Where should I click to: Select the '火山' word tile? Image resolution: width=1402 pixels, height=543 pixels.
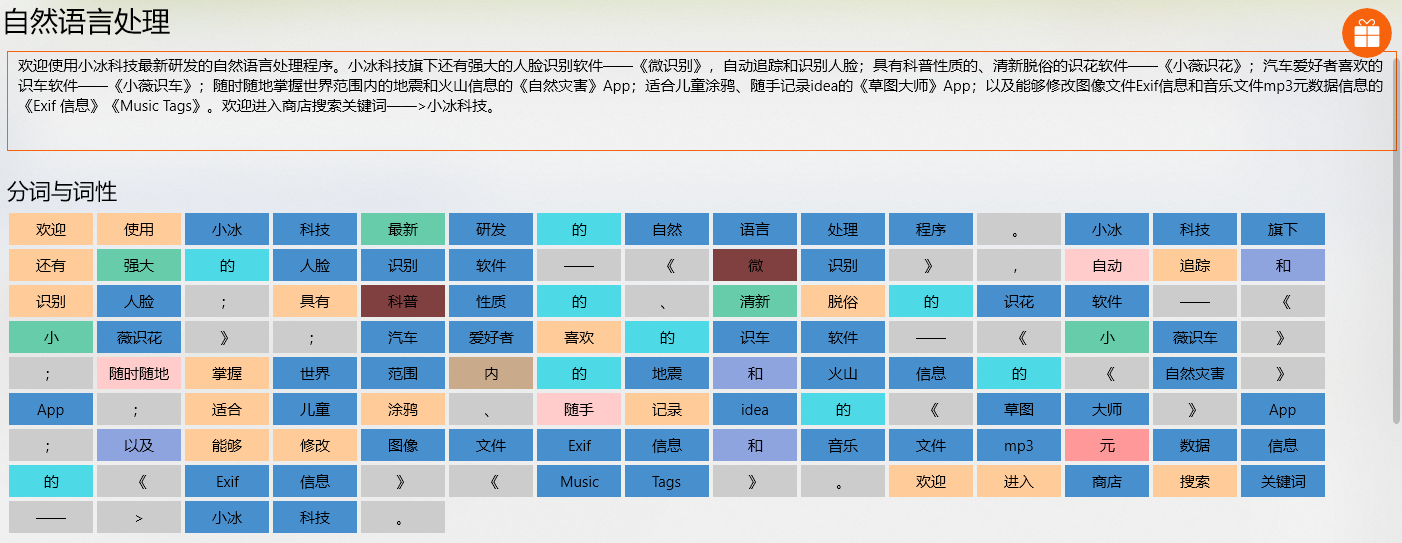843,373
